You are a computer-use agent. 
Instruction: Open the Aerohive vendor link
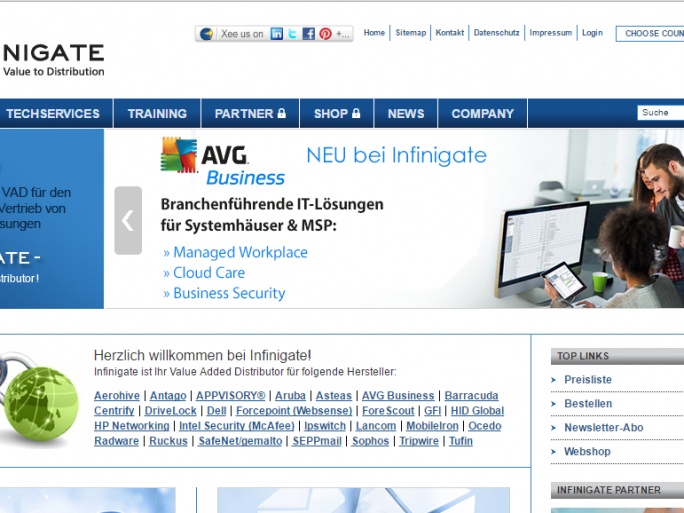pos(117,396)
